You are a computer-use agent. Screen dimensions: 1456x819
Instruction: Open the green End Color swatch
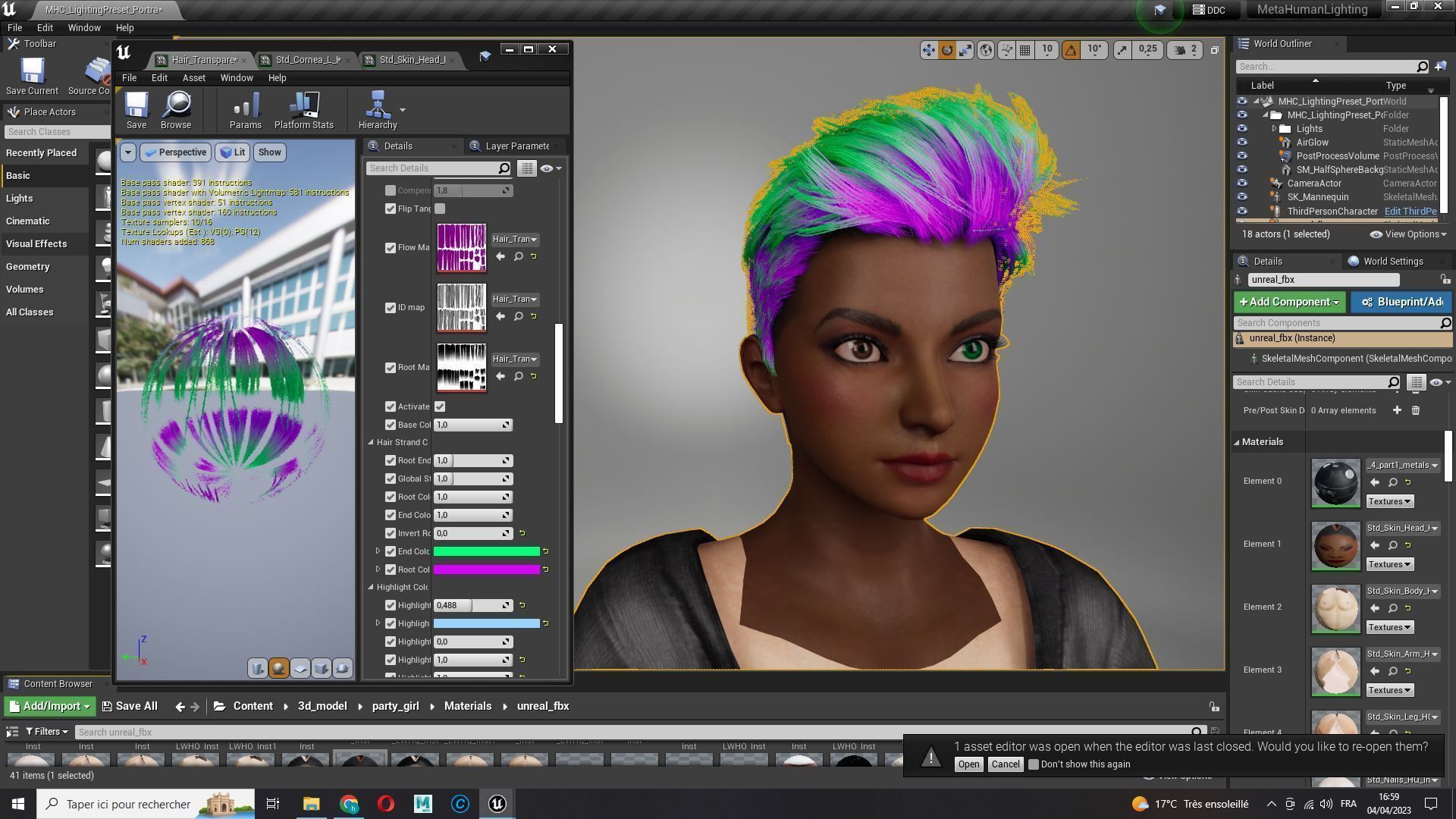486,551
